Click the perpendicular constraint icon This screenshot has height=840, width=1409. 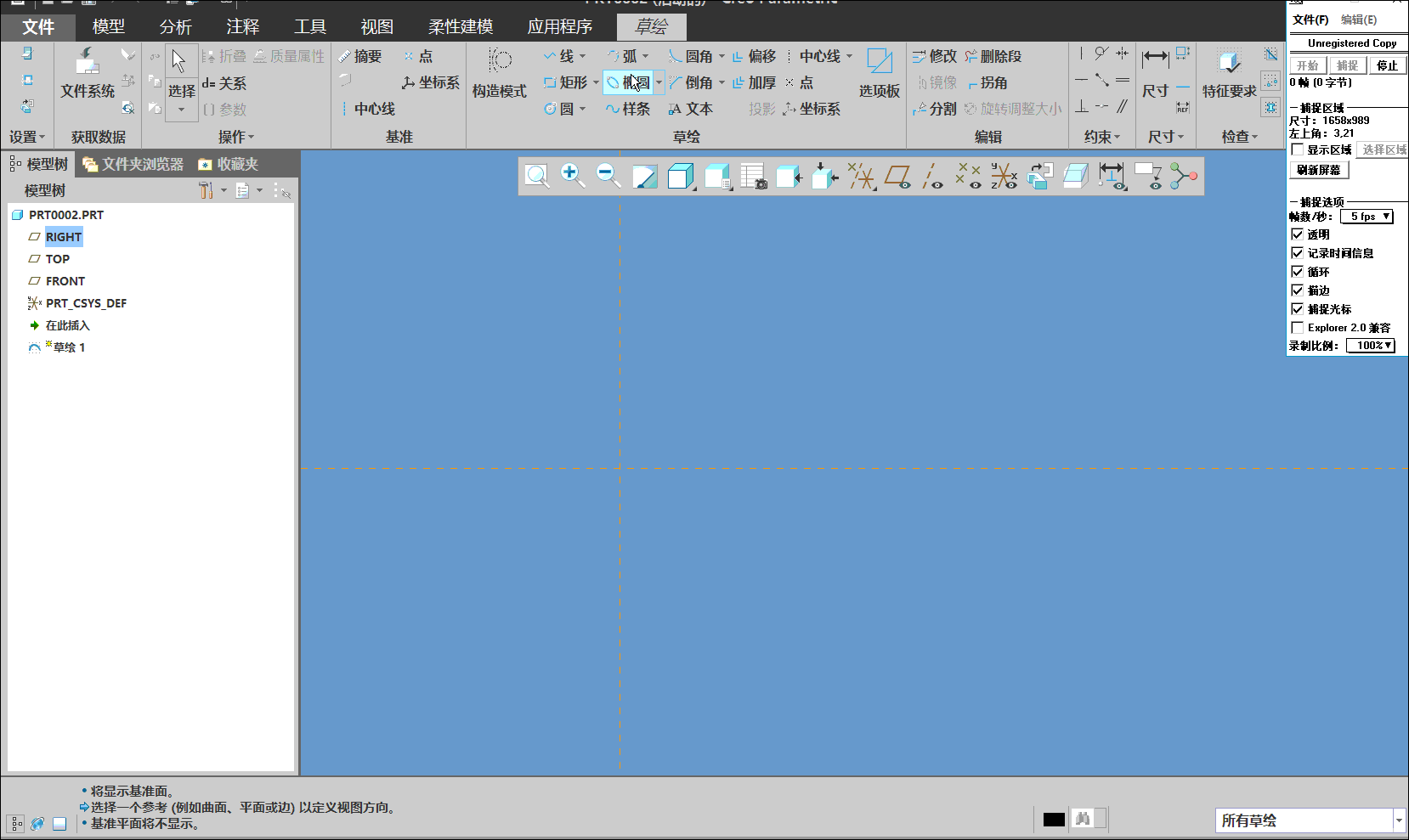pyautogui.click(x=1081, y=106)
